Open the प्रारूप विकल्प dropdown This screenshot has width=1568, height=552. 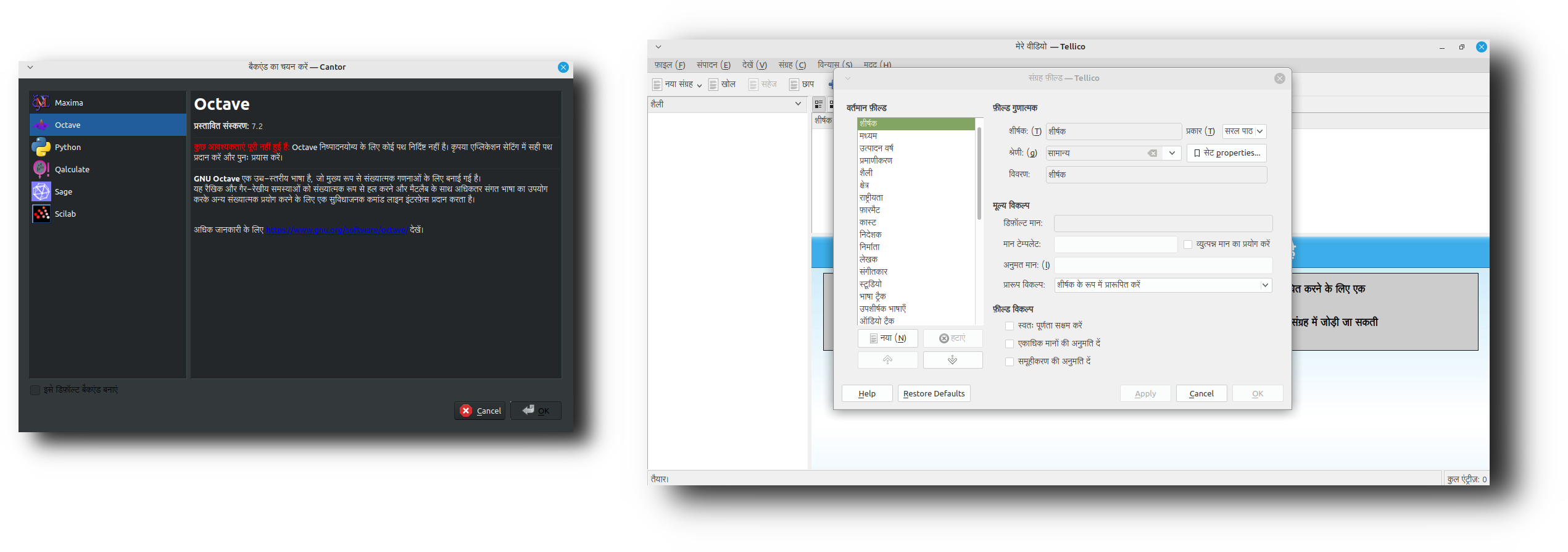tap(1163, 285)
